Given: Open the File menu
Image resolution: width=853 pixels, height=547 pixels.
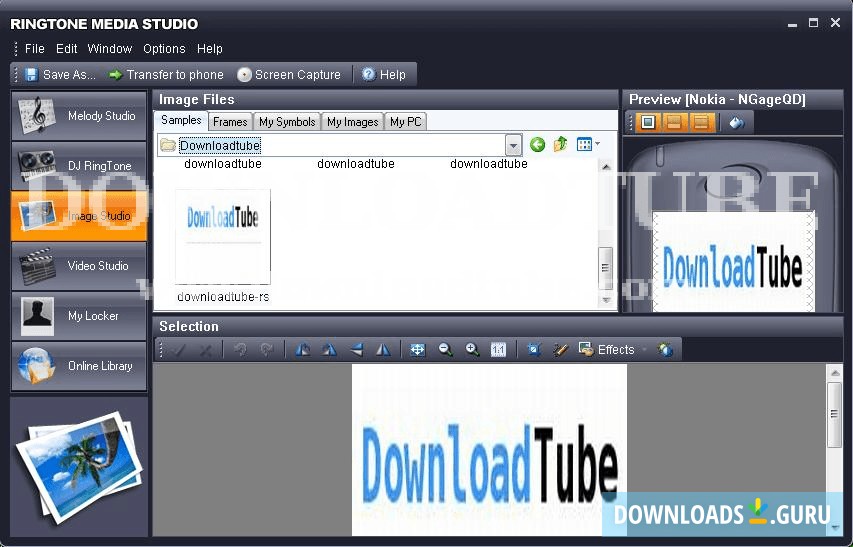Looking at the screenshot, I should point(35,49).
